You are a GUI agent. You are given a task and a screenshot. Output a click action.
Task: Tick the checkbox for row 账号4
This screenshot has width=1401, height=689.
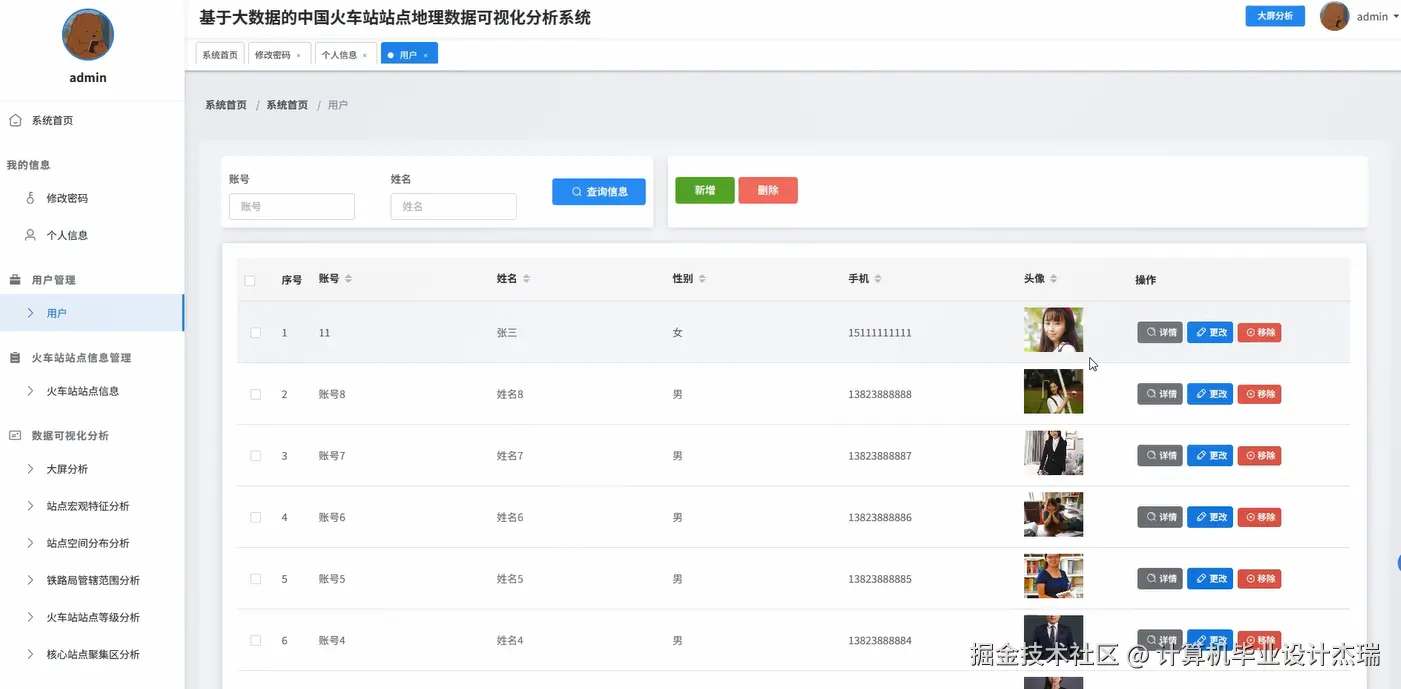(255, 641)
